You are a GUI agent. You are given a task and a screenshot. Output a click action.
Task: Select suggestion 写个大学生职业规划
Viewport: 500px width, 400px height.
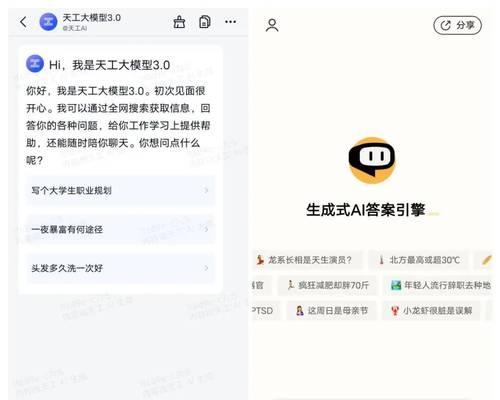tap(120, 190)
